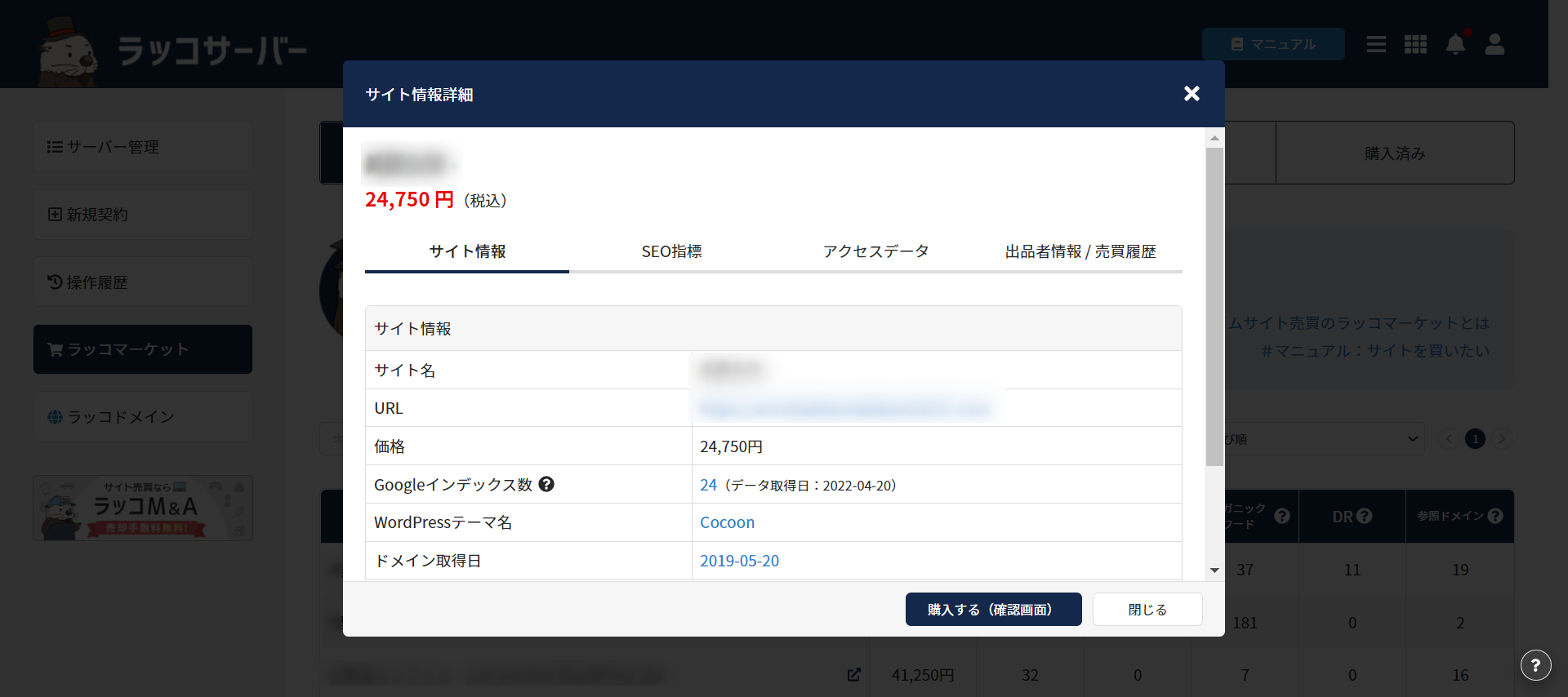Click the ラッコM&A banner
This screenshot has height=697, width=1568.
point(143,508)
